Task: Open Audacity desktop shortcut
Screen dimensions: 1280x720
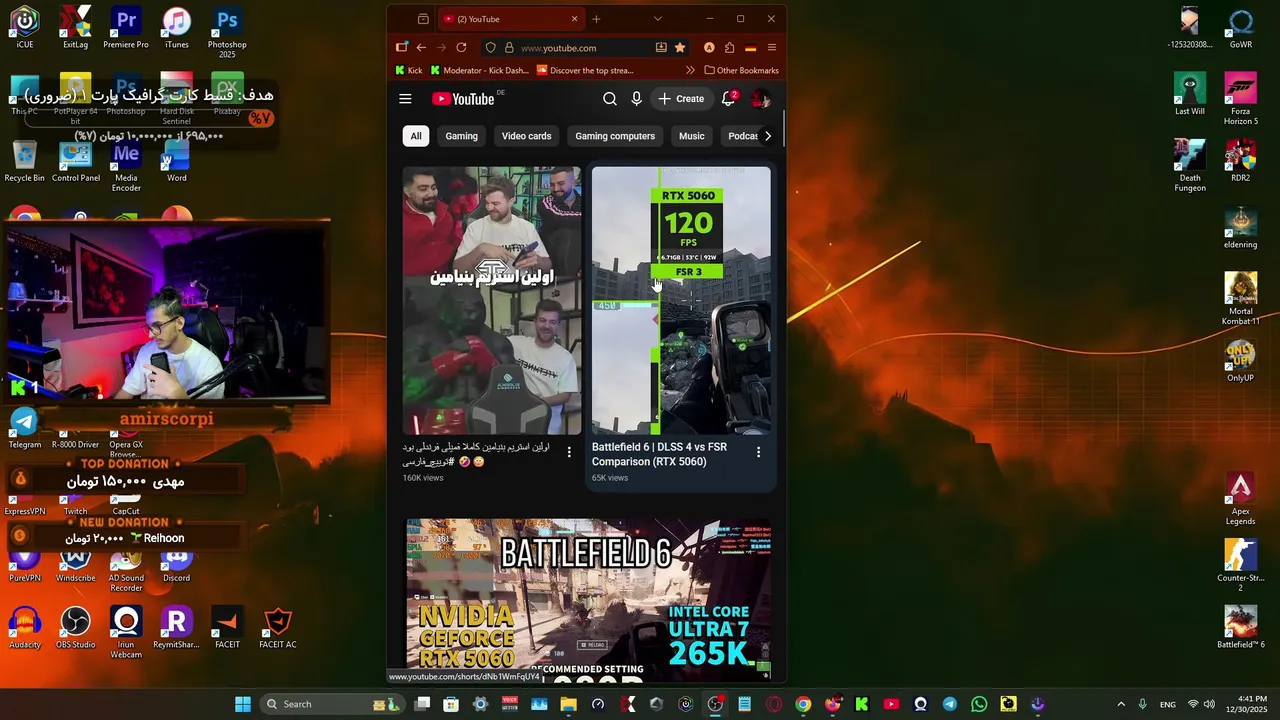Action: click(25, 628)
